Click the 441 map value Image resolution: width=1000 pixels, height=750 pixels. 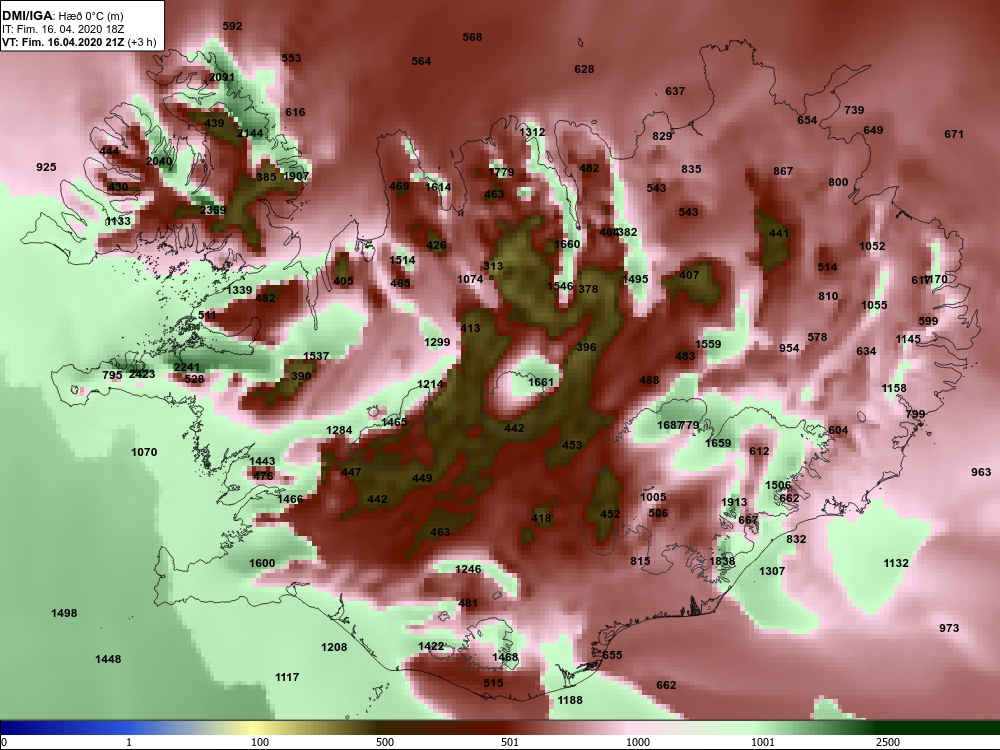click(x=779, y=233)
